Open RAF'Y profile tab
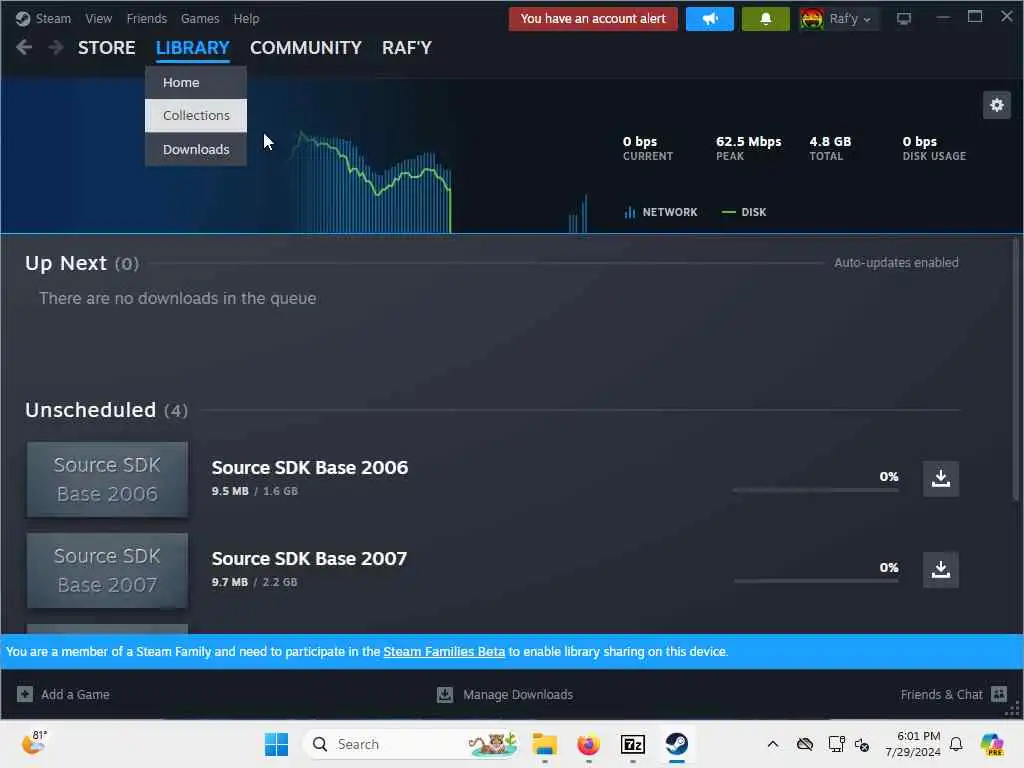 (x=407, y=48)
